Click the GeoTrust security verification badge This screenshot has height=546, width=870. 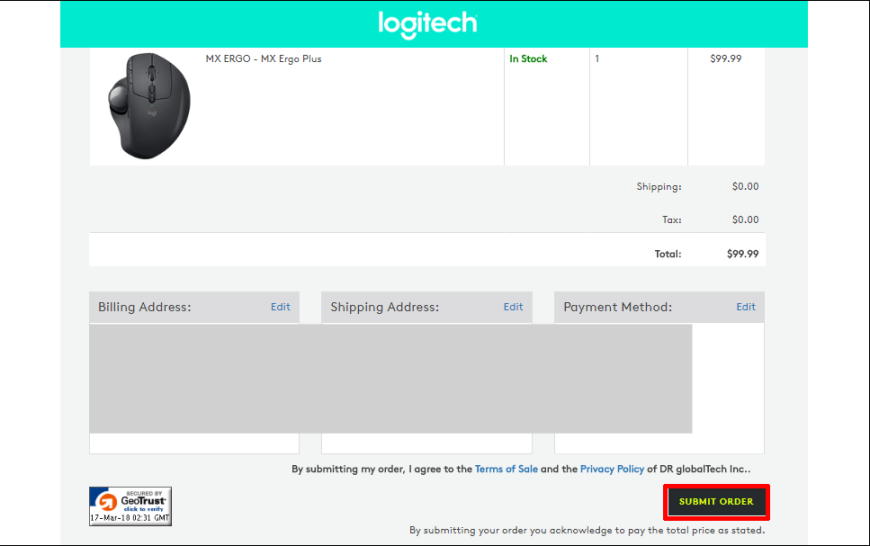130,506
